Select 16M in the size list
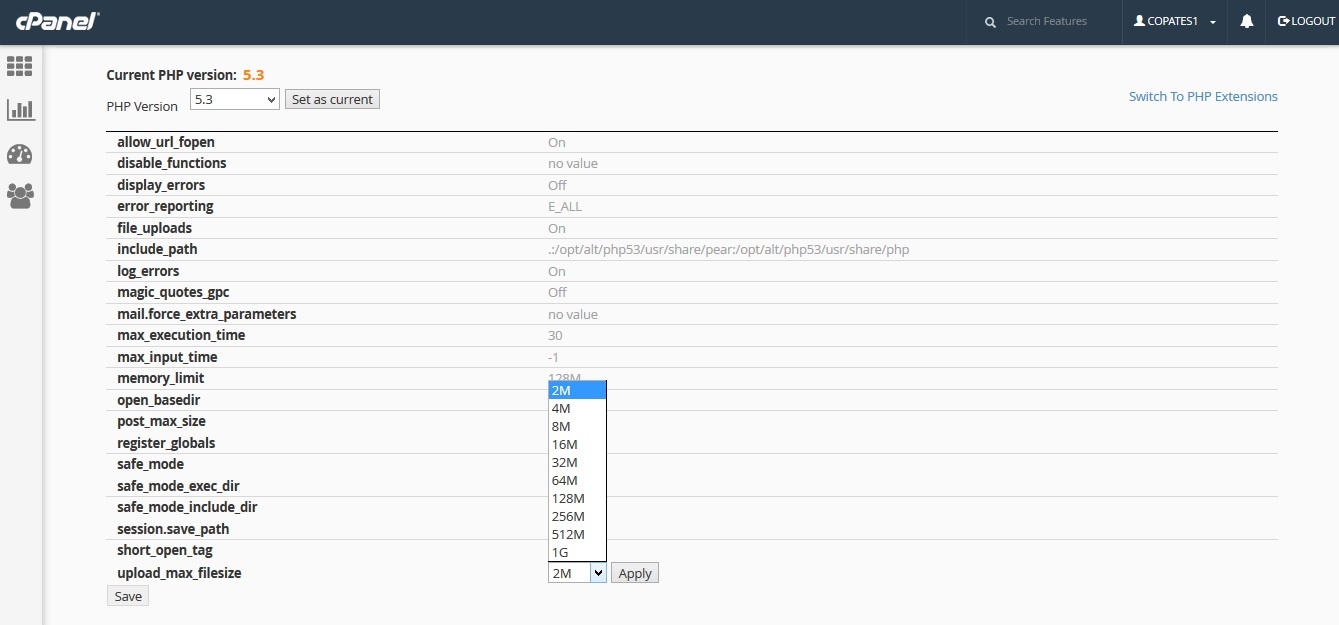Viewport: 1339px width, 625px height. 577,444
